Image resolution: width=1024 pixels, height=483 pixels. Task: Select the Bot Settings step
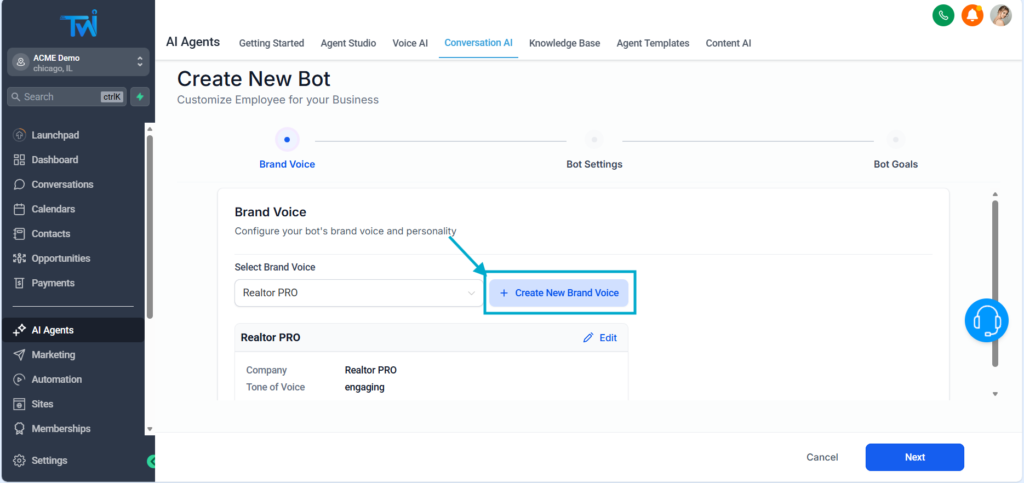pos(594,141)
